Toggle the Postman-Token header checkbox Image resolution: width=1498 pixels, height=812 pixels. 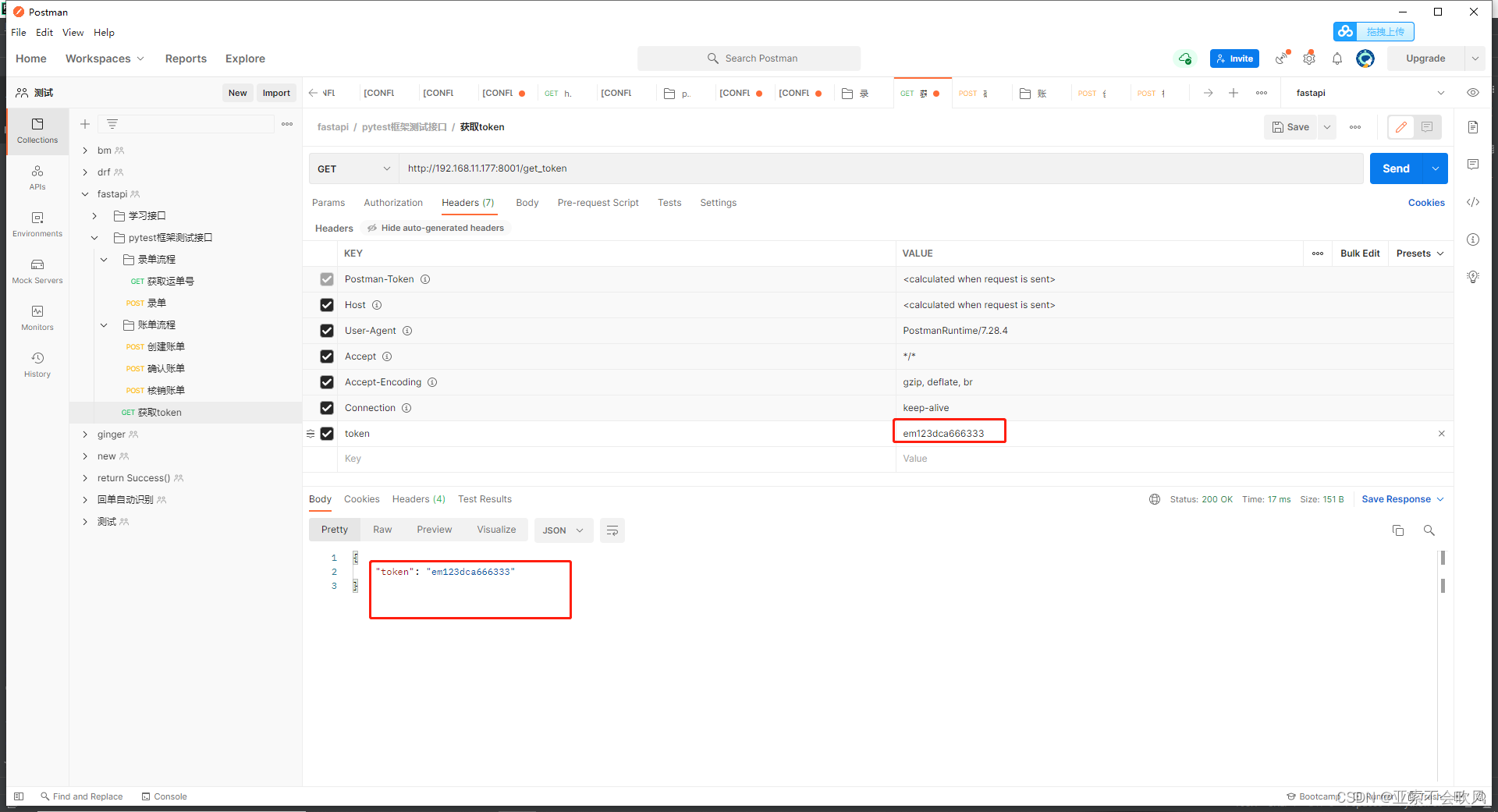pos(327,279)
